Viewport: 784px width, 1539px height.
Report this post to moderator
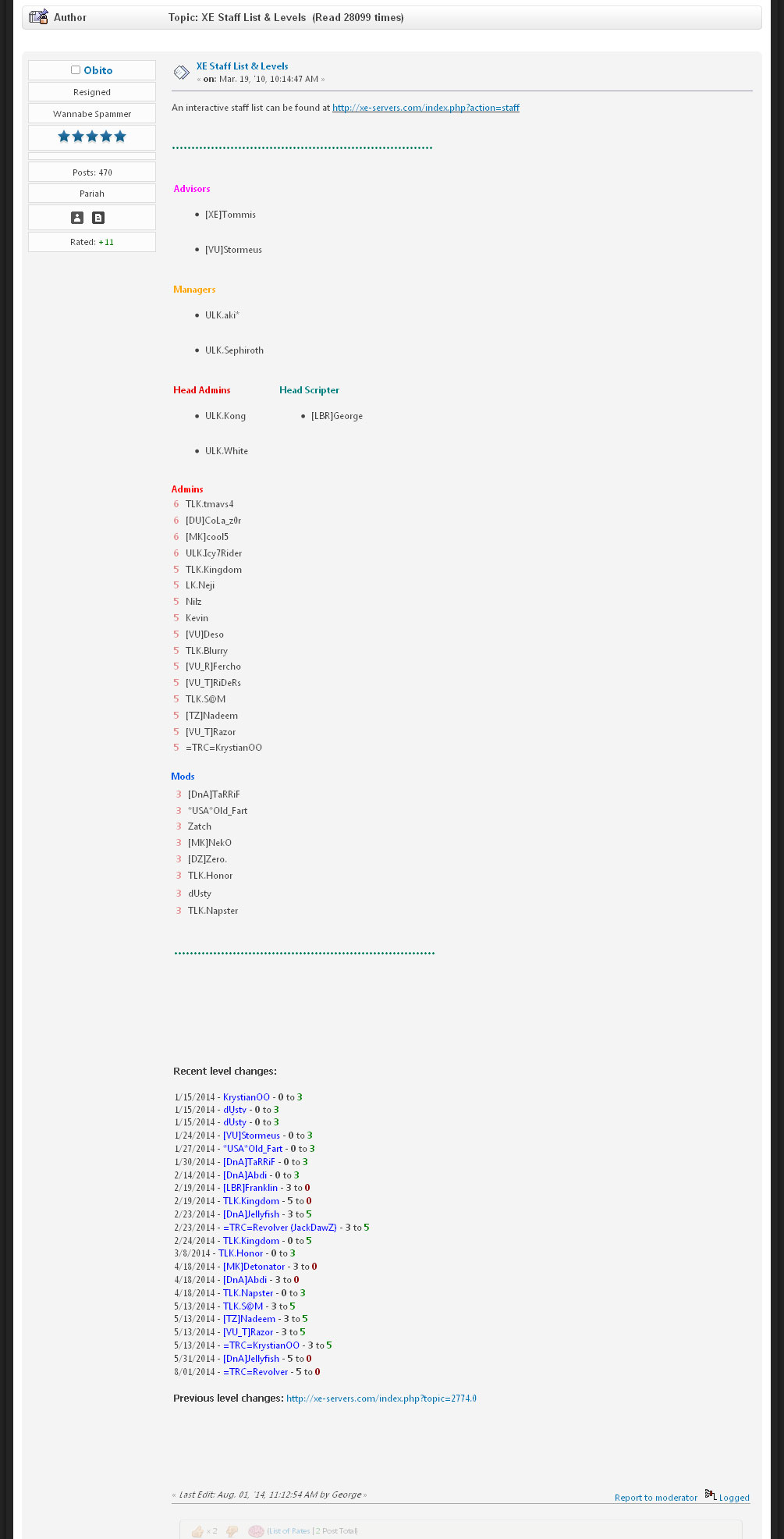point(656,1498)
